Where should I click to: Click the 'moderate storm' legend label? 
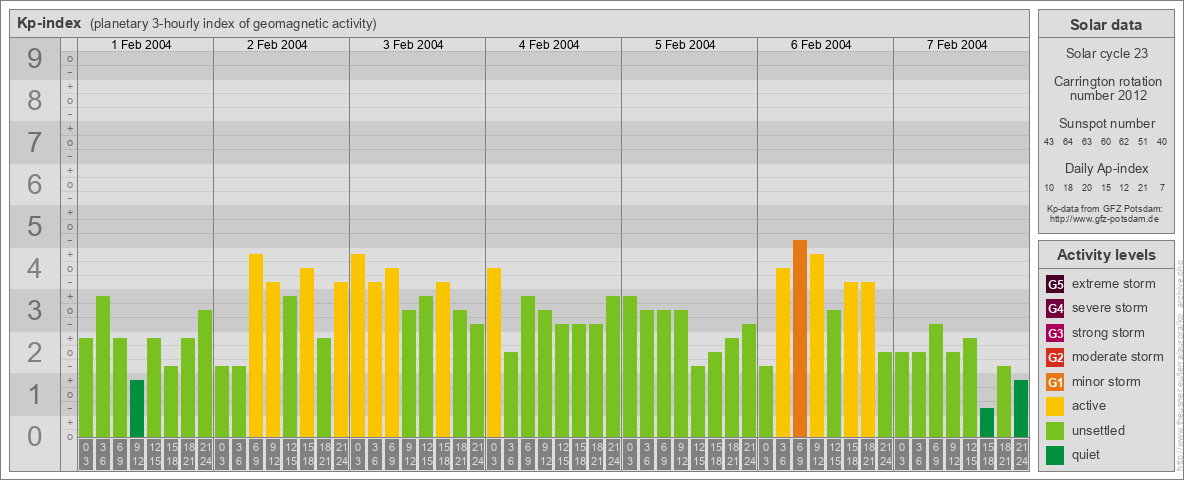pos(1118,357)
